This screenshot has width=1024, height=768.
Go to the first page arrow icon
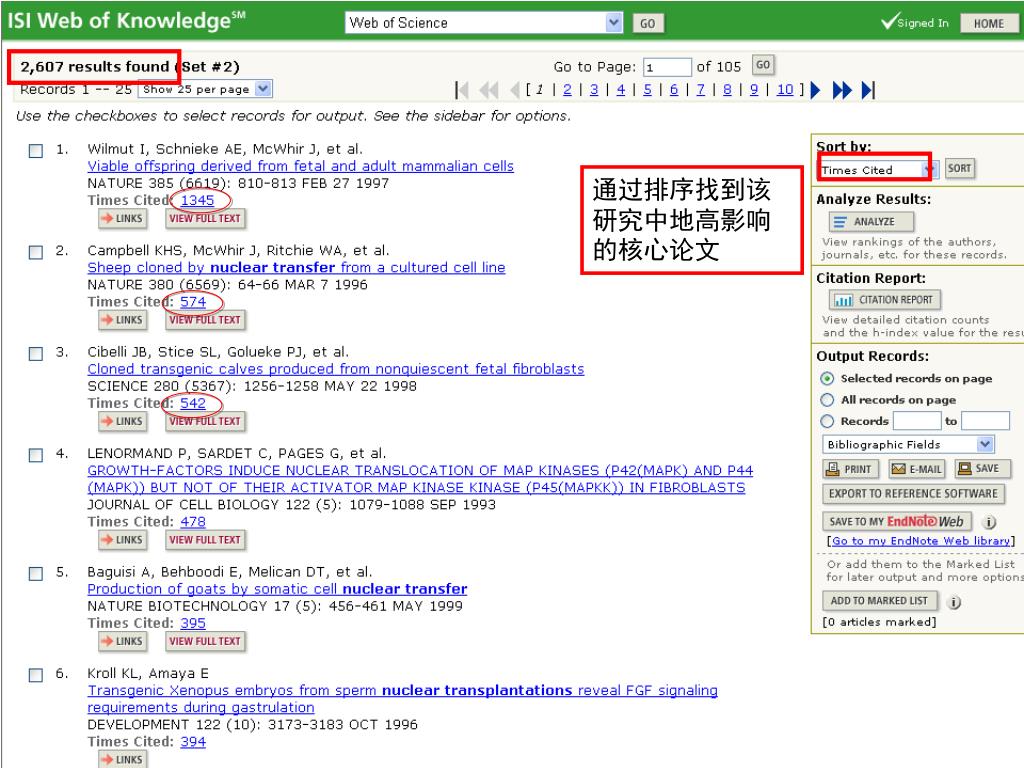(462, 90)
